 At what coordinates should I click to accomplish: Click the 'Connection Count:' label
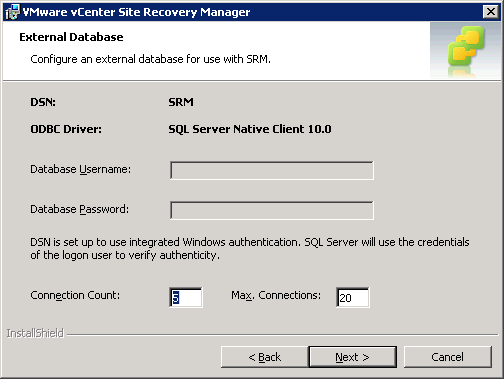pos(75,295)
